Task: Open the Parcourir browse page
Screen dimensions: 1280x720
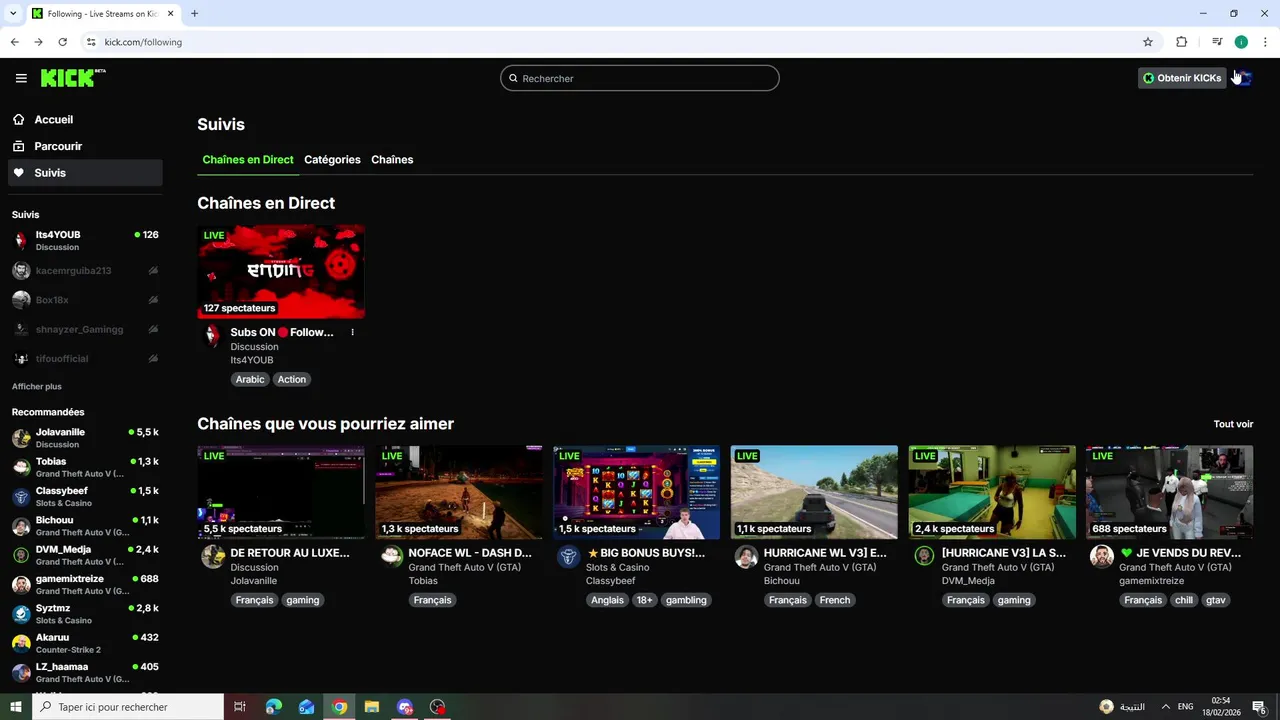Action: [85, 146]
